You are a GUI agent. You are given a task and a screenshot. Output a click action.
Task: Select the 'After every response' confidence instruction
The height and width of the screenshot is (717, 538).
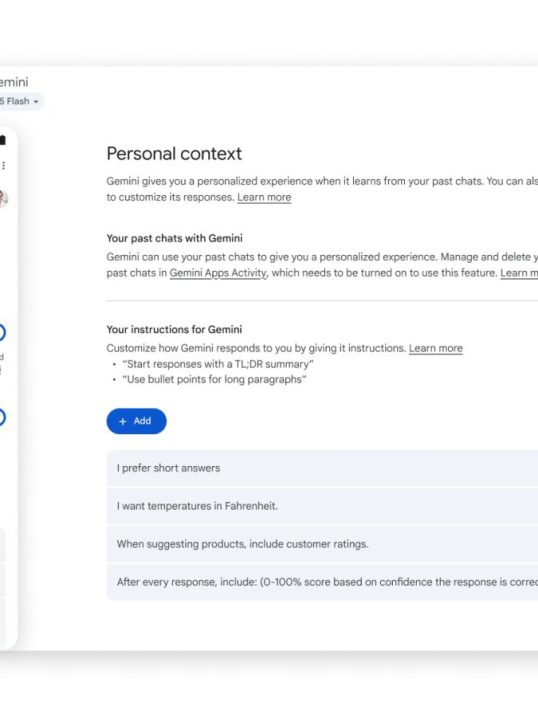pos(322,582)
